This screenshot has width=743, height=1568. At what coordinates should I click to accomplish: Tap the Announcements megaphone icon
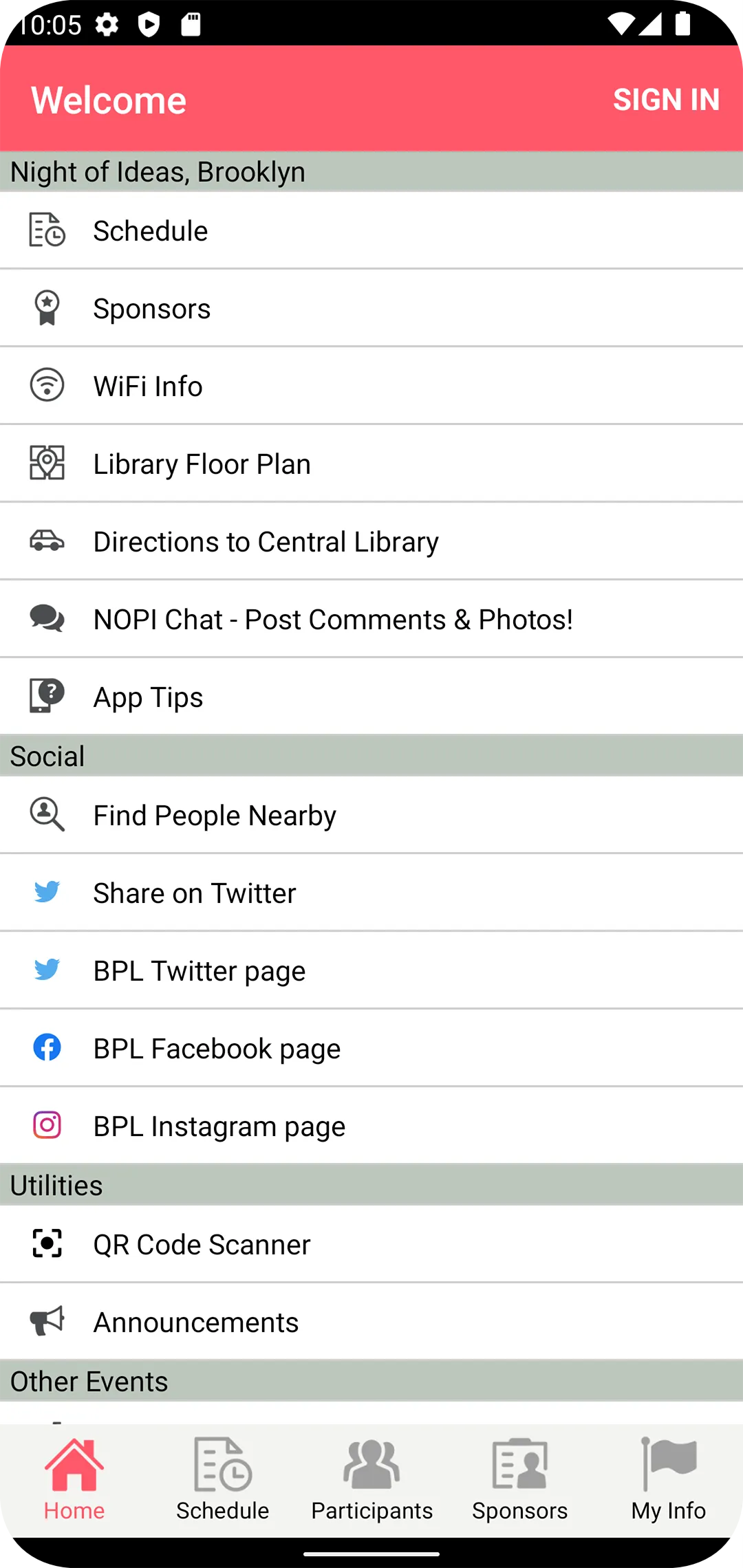[x=47, y=1322]
